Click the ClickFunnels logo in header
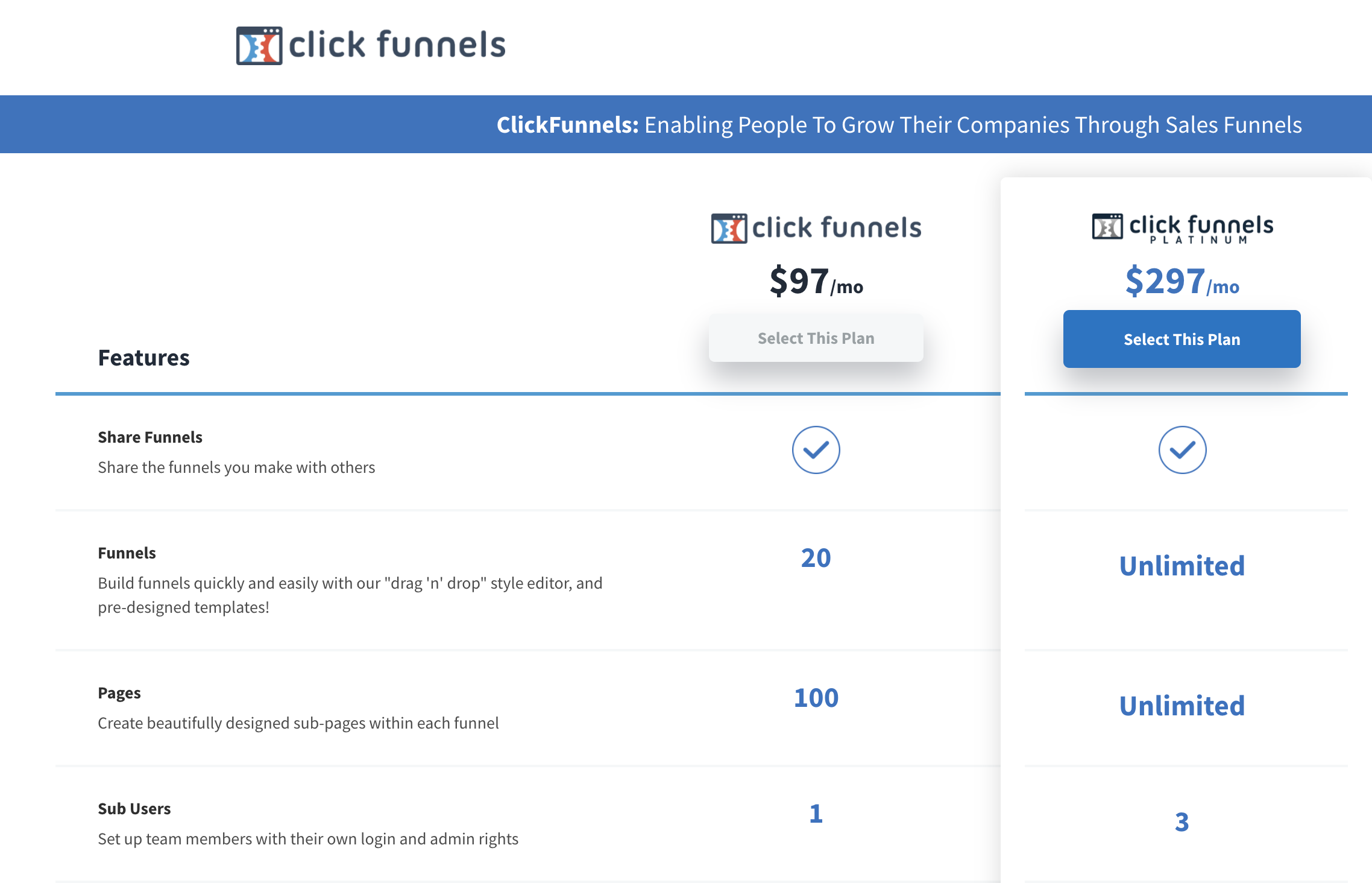 tap(371, 45)
